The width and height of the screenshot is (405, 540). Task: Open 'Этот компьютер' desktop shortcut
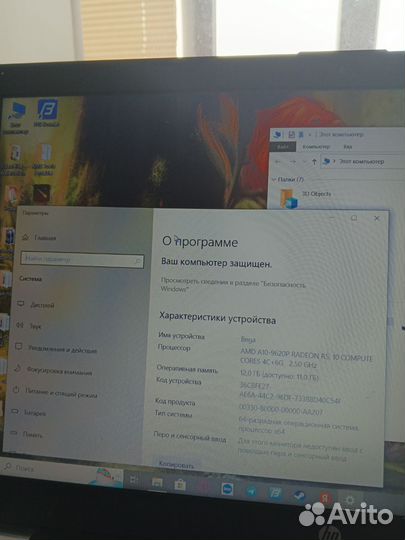16,117
